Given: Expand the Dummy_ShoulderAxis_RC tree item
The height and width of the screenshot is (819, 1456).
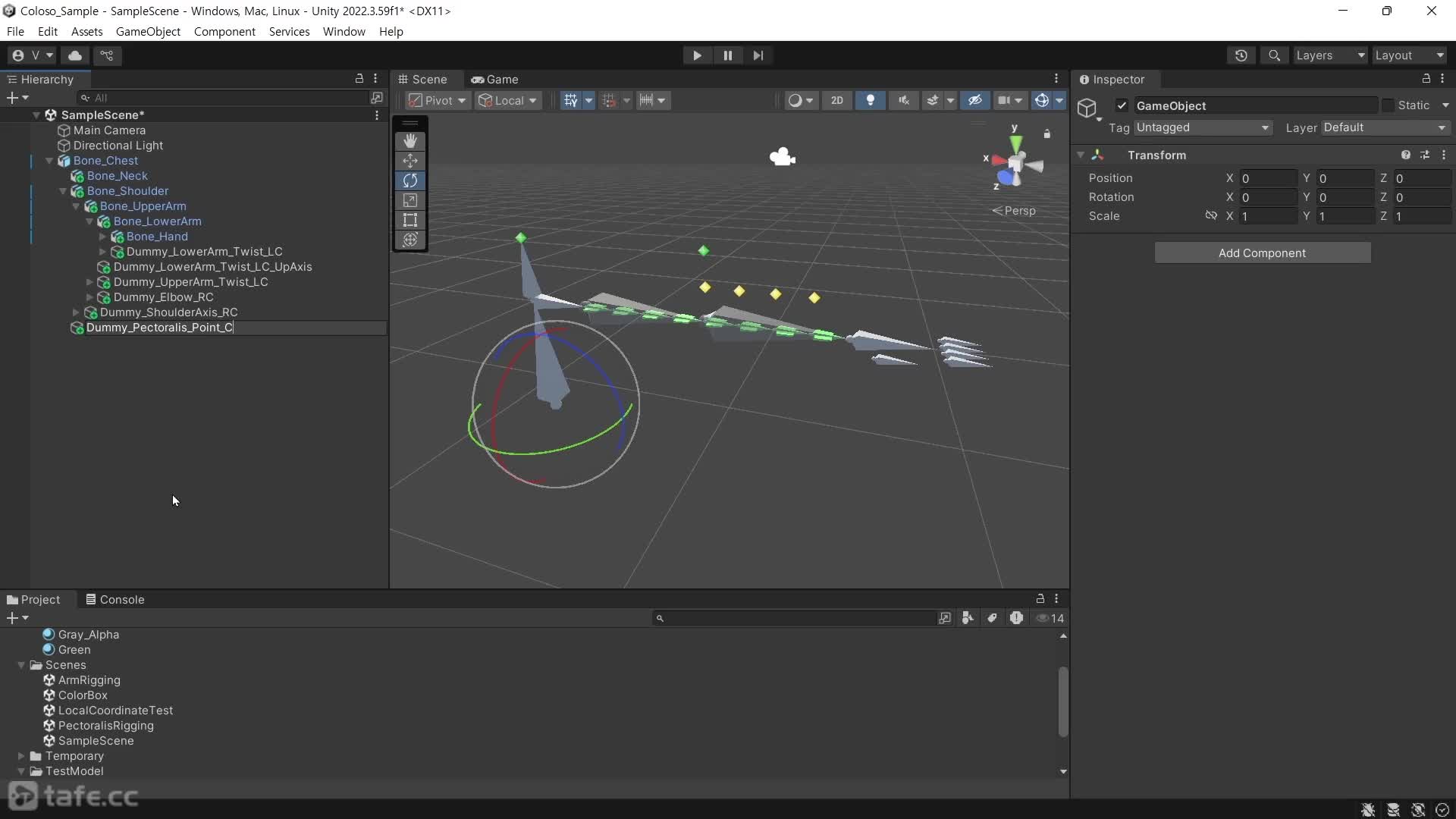Looking at the screenshot, I should (x=76, y=312).
